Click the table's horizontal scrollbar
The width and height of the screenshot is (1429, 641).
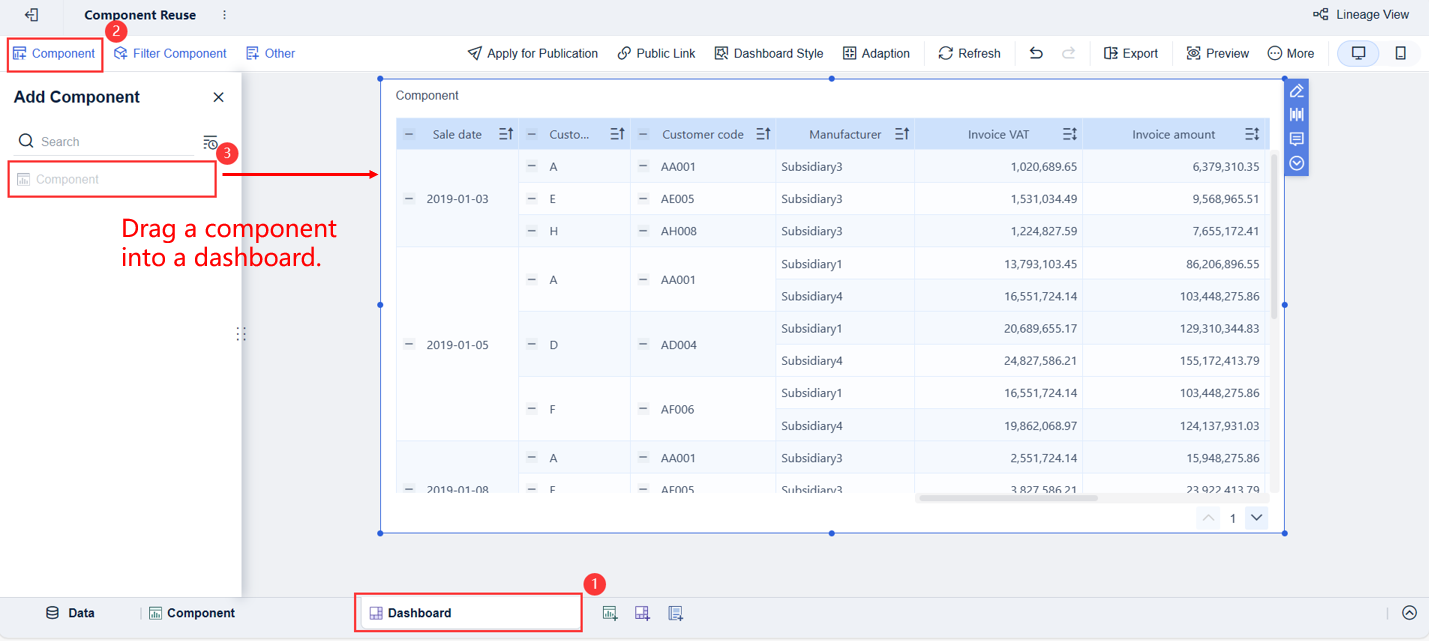point(1008,498)
